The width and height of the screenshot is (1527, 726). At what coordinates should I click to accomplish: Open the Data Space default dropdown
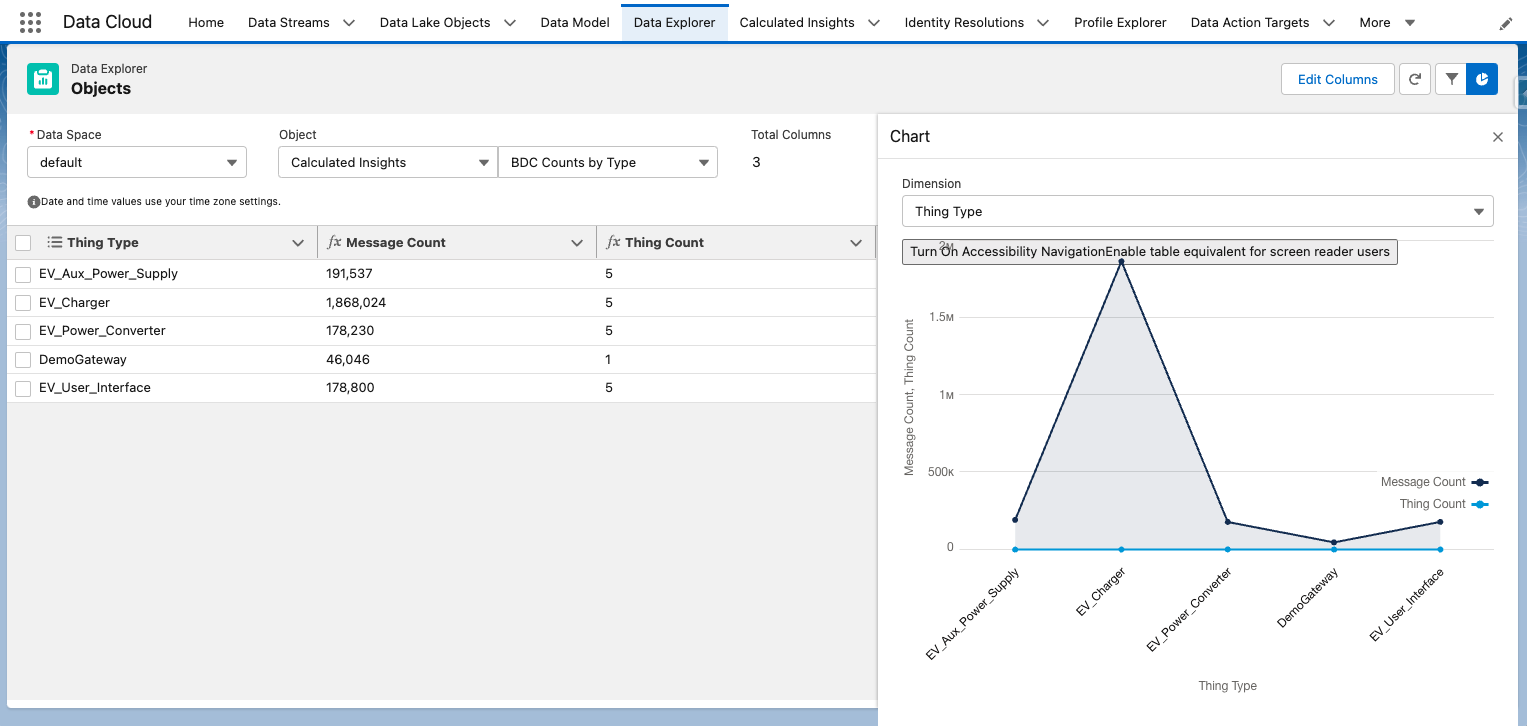[137, 163]
